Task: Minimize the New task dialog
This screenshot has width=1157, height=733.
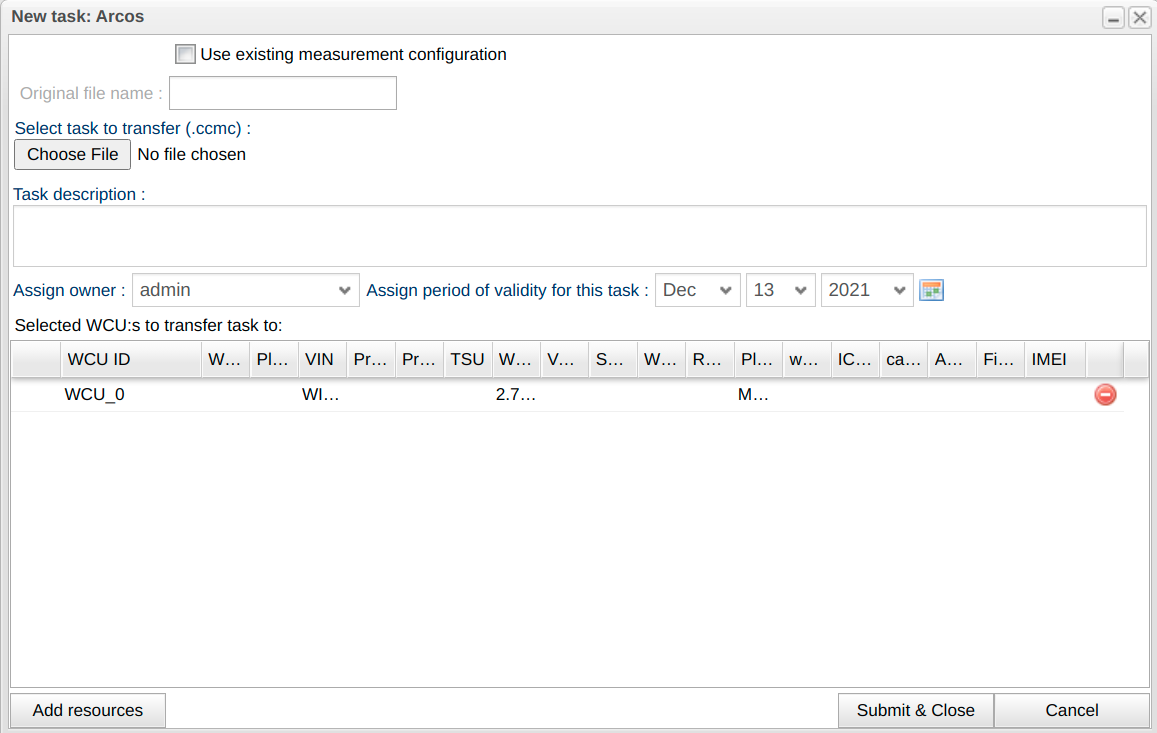Action: click(x=1113, y=18)
